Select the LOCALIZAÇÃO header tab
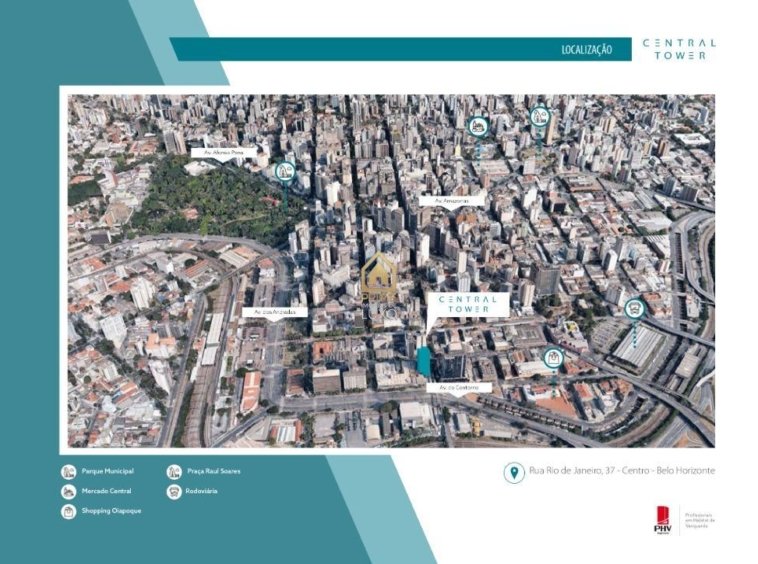The width and height of the screenshot is (758, 564). pos(588,49)
